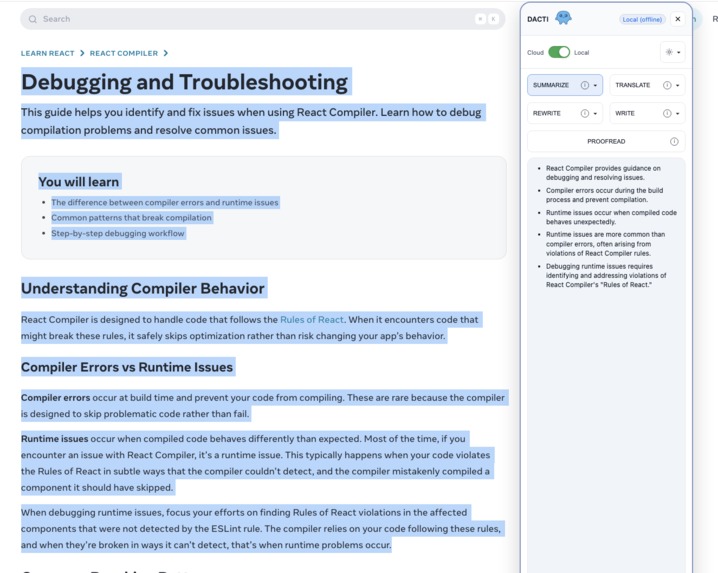718x573 pixels.
Task: Click the info icon on the SUMMARIZE button
Action: click(x=585, y=85)
